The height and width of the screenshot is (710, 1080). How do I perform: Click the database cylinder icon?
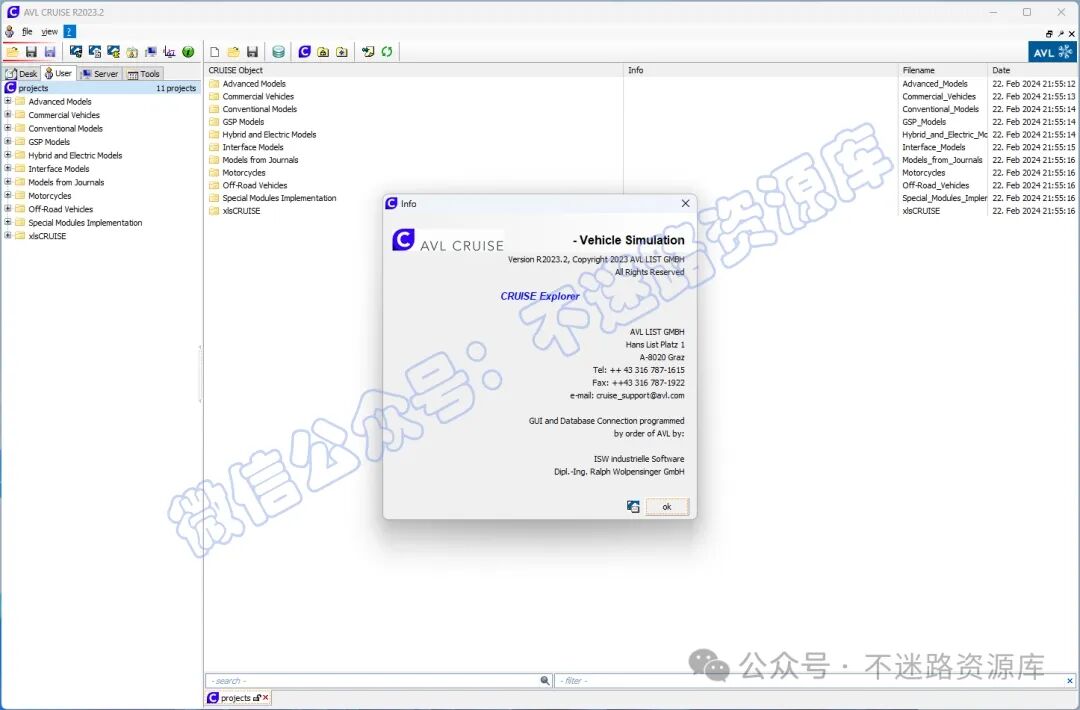point(278,52)
